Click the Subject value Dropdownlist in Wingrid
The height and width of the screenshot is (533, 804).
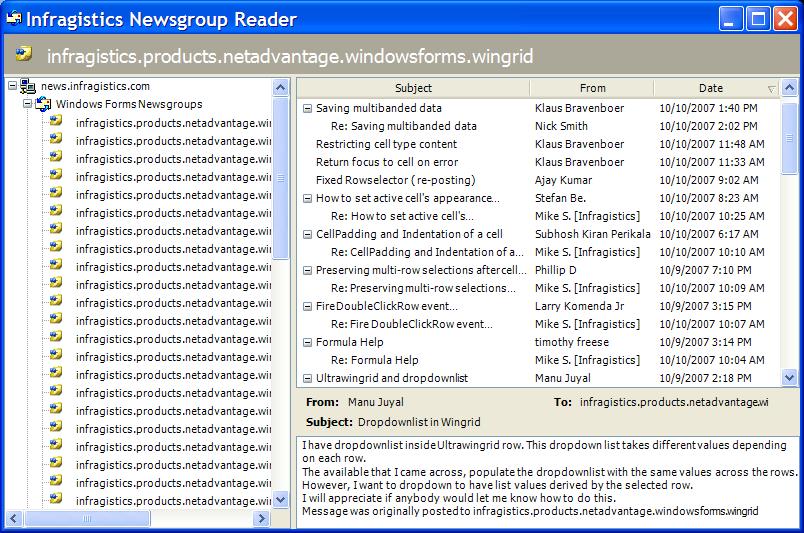click(x=419, y=422)
